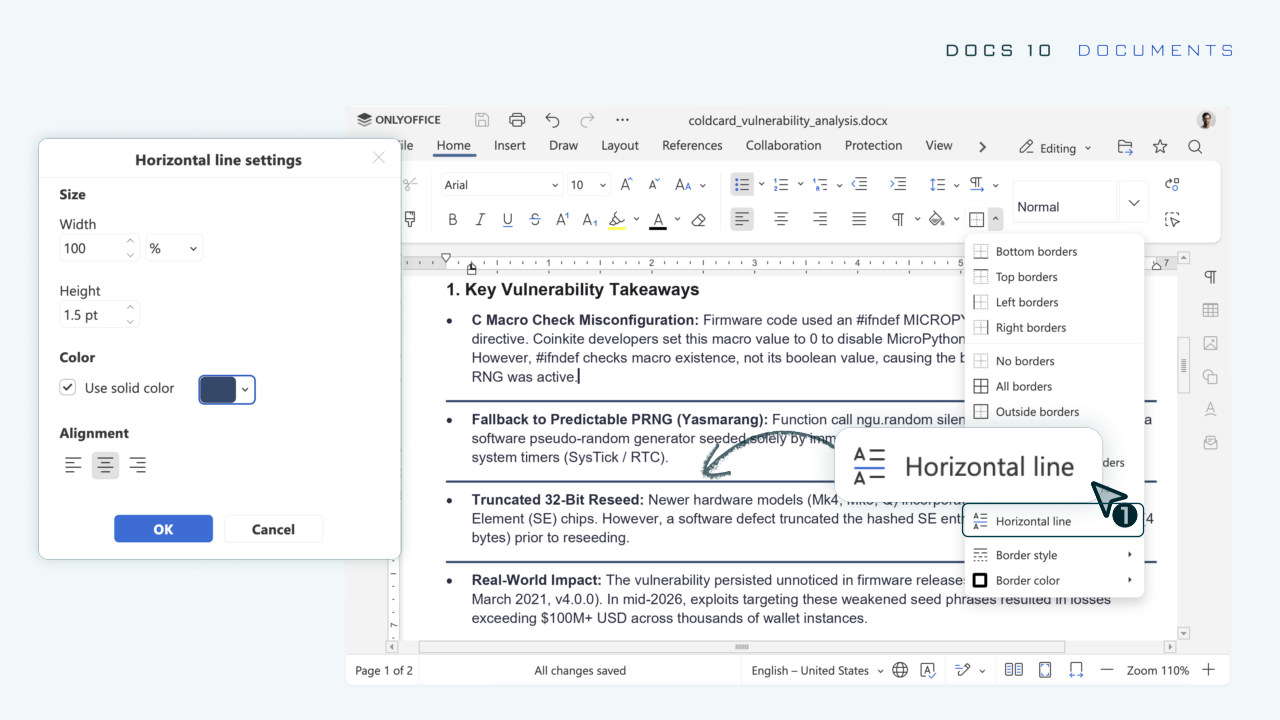Open the horizontal line color picker

tap(227, 389)
